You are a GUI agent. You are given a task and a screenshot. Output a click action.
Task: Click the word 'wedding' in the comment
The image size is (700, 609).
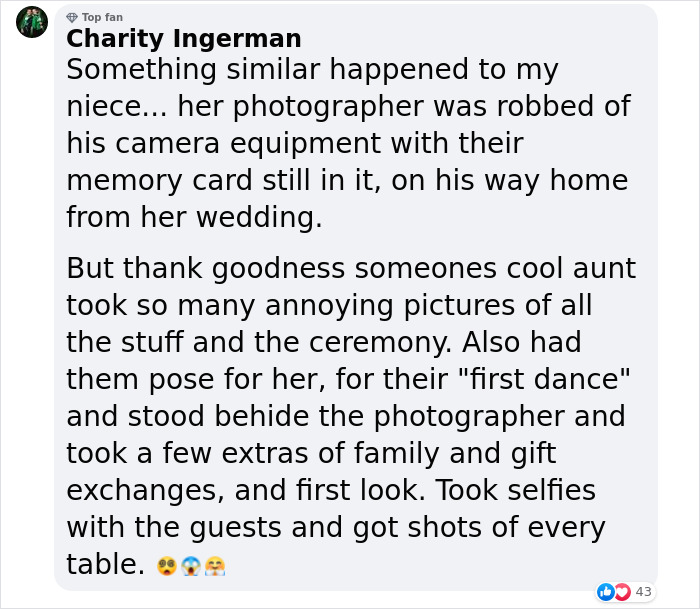point(262,217)
